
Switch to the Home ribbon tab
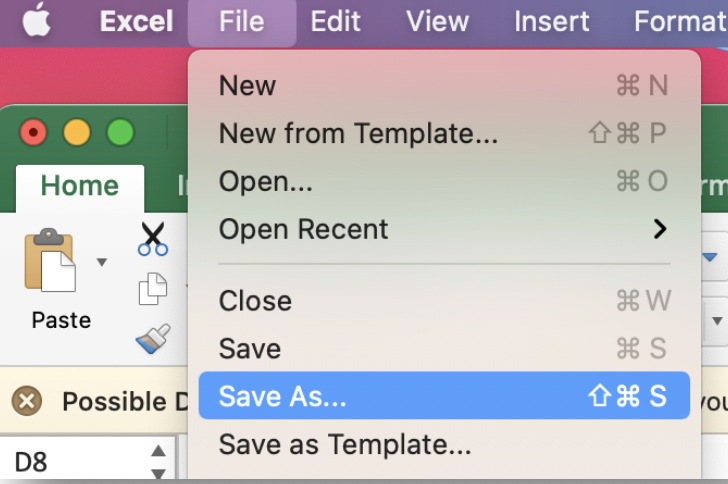point(80,186)
